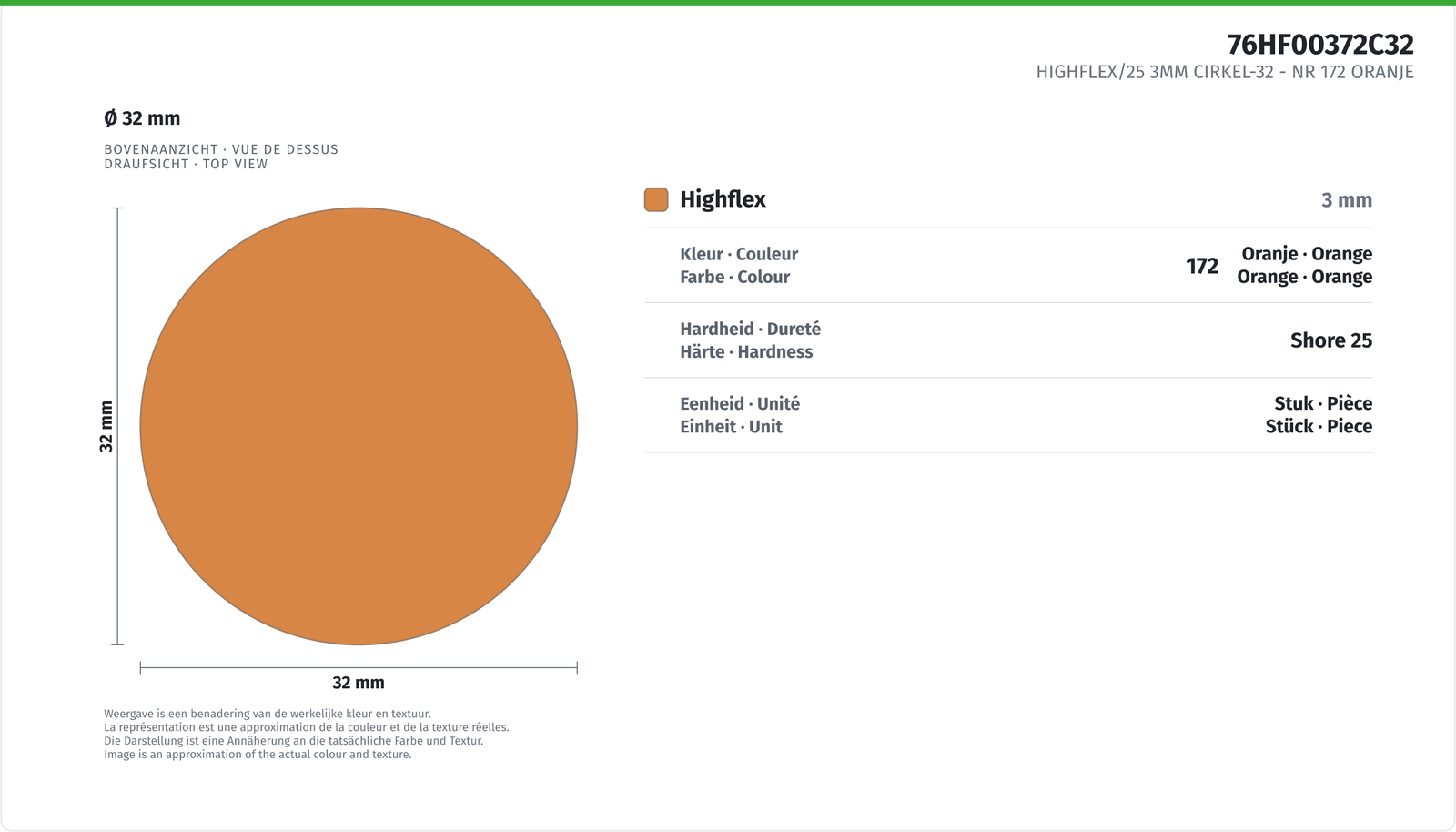Click the vertical 32 mm dimension label
The height and width of the screenshot is (832, 1456).
(106, 426)
